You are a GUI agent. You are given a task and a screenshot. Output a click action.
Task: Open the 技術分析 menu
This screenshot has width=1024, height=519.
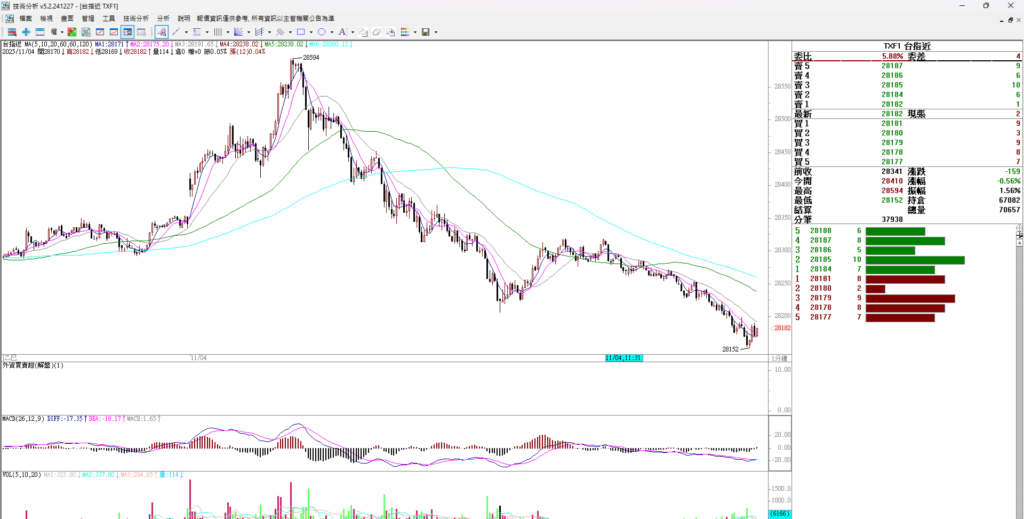[x=136, y=18]
